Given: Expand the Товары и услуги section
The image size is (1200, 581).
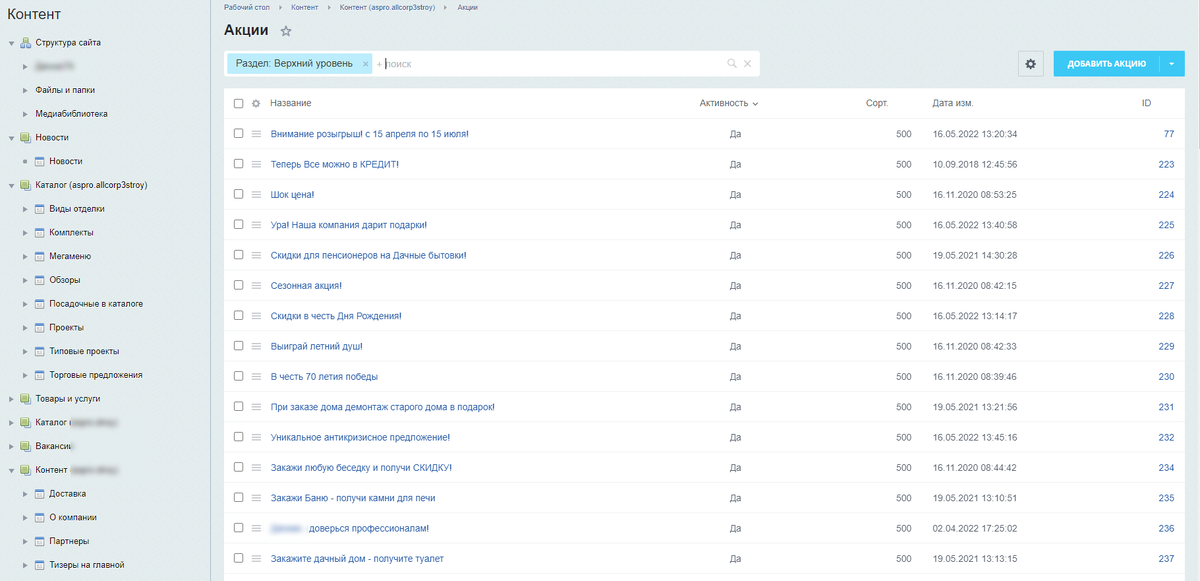Looking at the screenshot, I should [11, 399].
